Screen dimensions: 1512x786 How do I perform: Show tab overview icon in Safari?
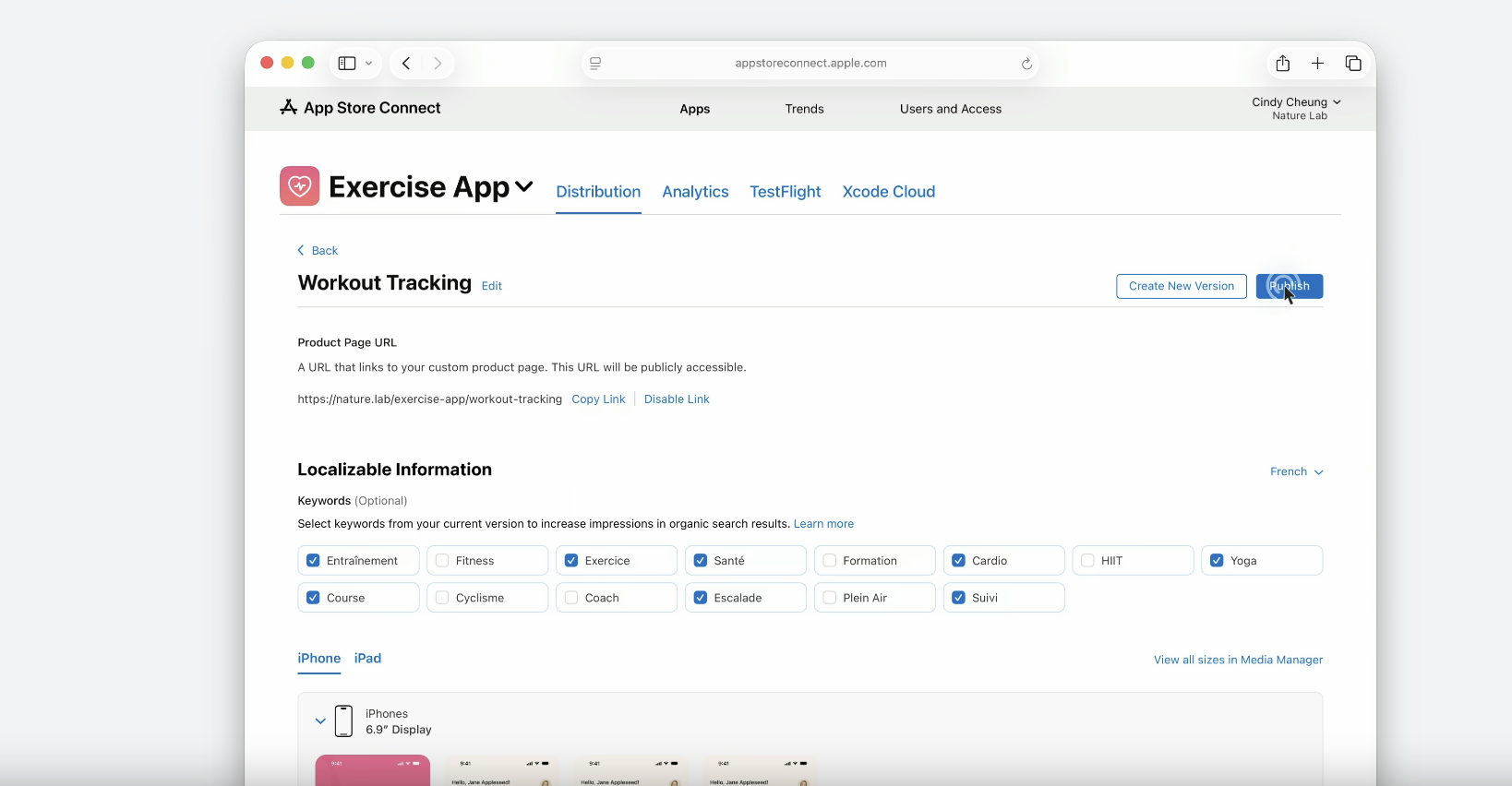[1353, 64]
